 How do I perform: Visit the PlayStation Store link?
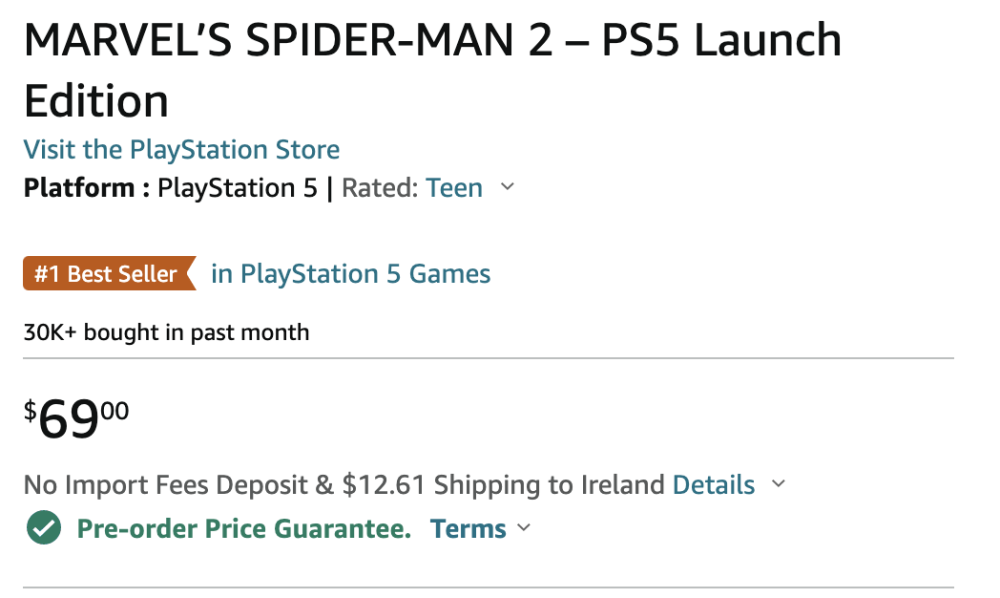click(x=181, y=150)
